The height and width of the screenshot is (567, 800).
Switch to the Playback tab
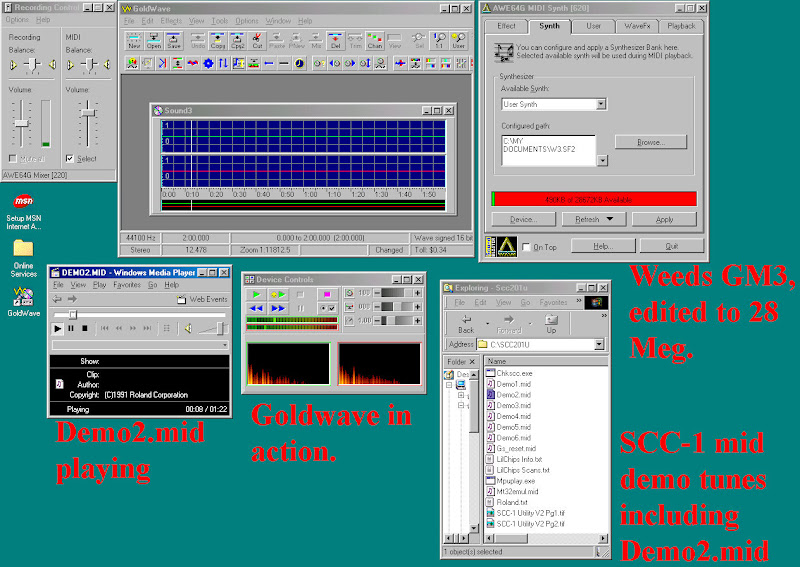681,26
